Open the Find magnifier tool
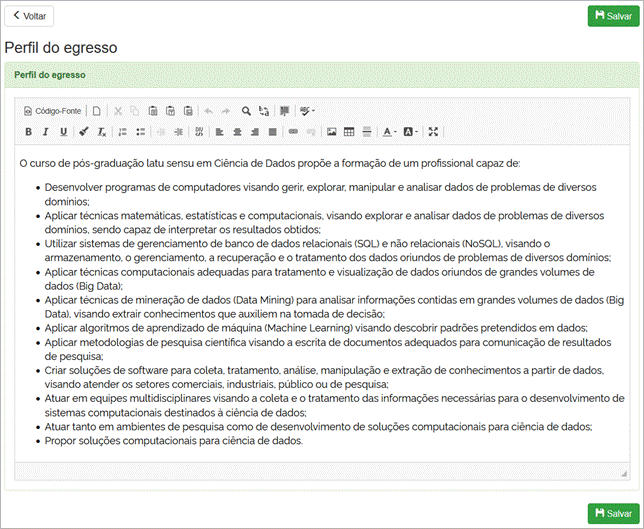 pos(246,111)
